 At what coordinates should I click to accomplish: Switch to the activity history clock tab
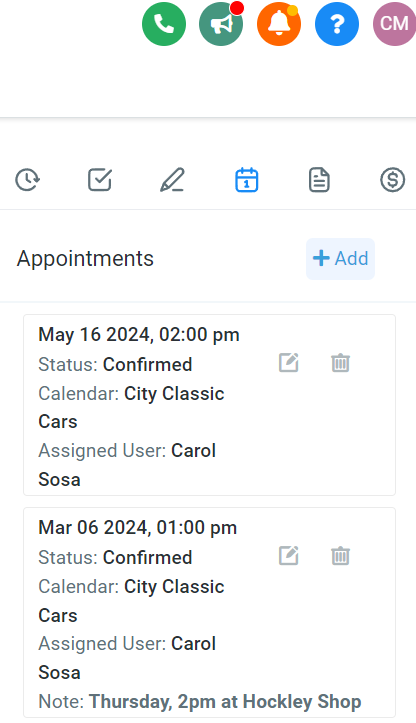[x=28, y=180]
